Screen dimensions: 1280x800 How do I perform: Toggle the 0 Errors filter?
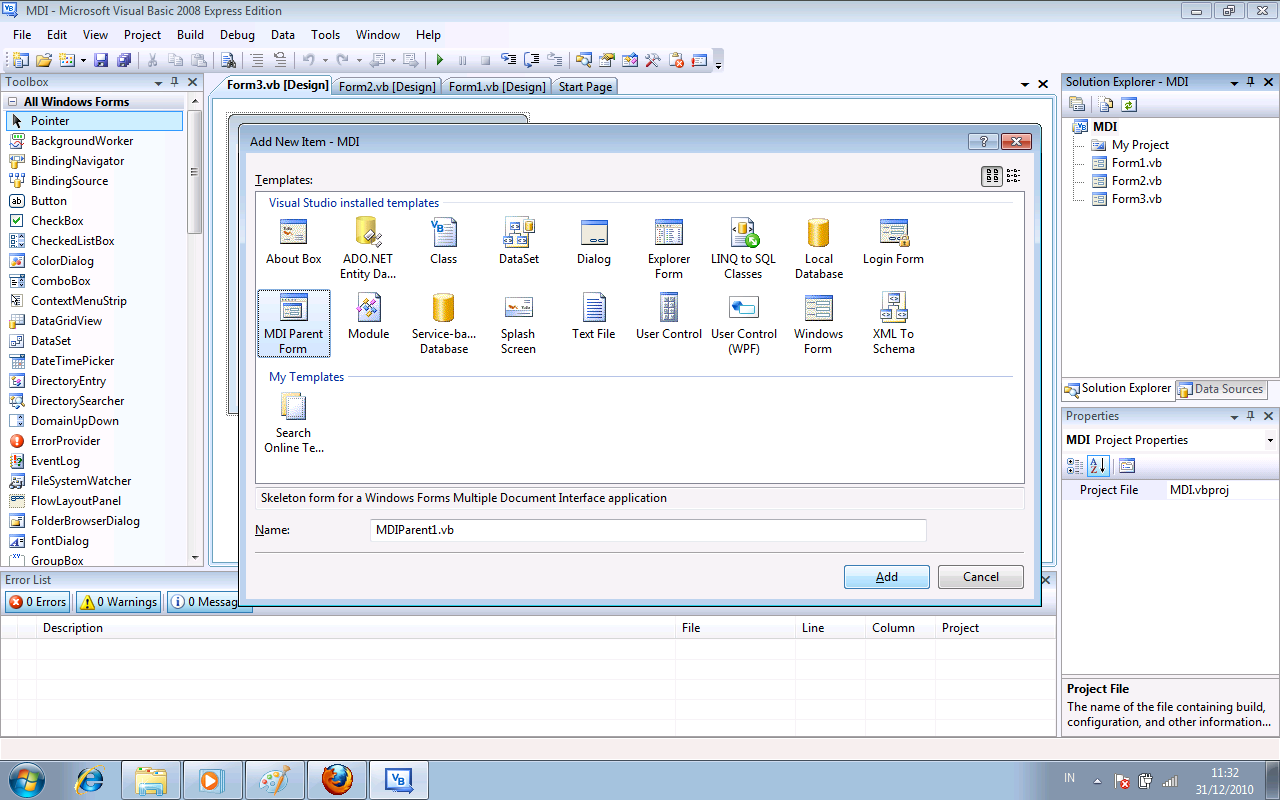[38, 602]
